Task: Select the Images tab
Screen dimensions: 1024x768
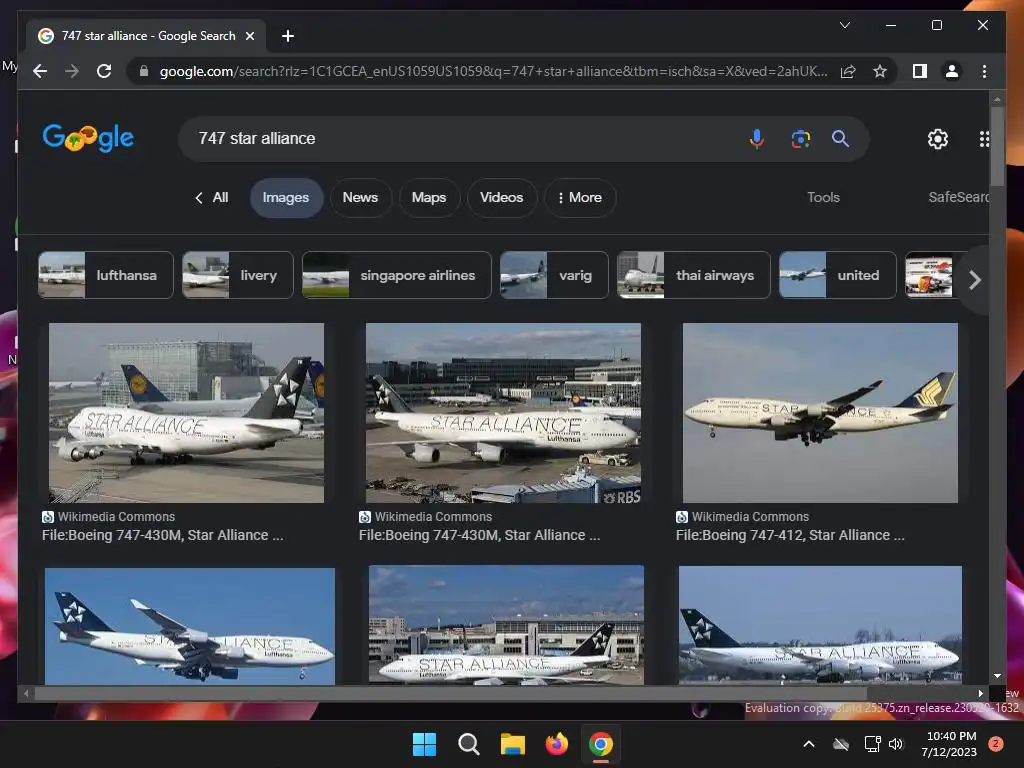Action: [286, 197]
